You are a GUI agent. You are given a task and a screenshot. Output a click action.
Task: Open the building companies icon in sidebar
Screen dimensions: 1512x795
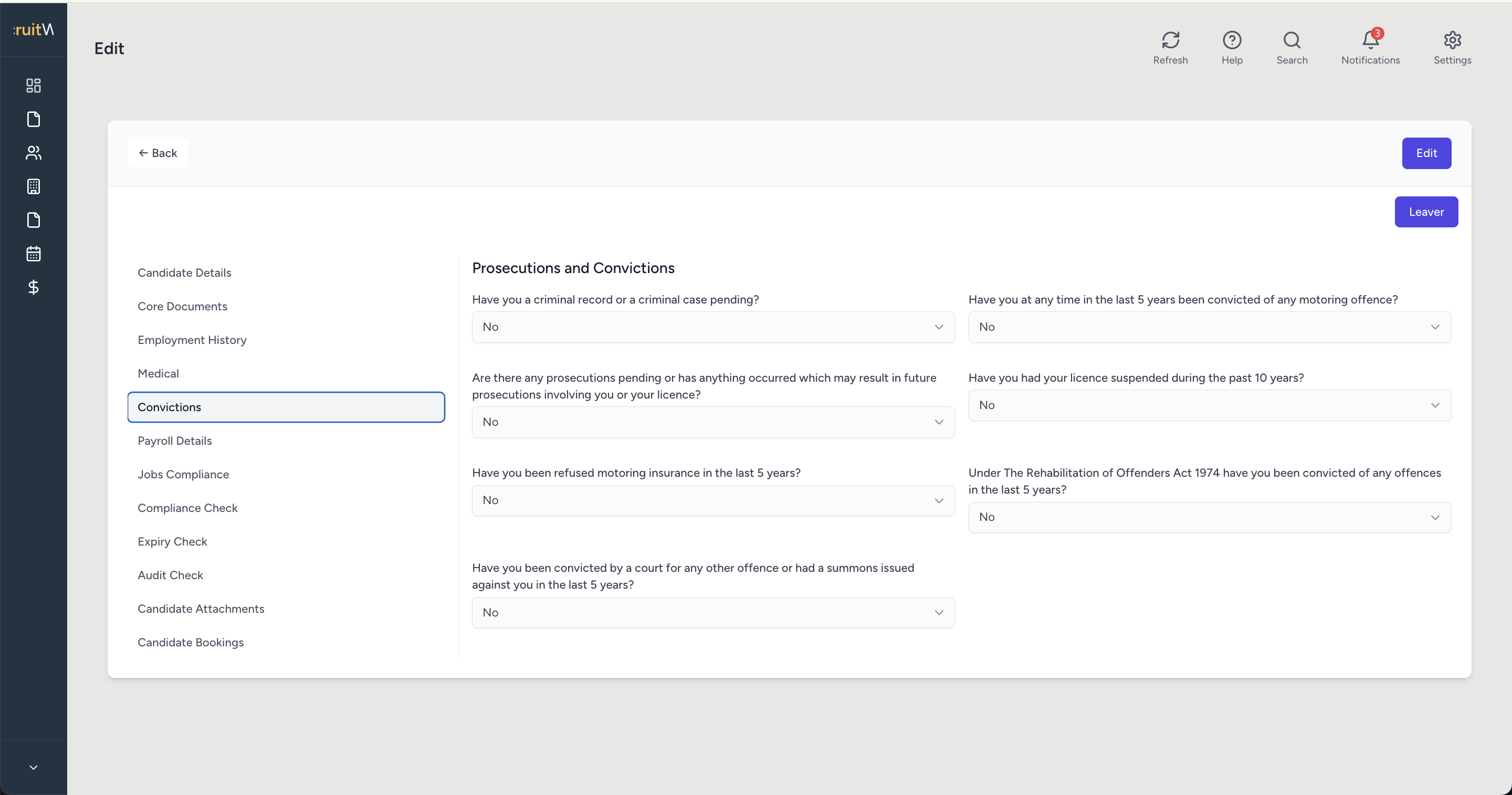coord(34,187)
